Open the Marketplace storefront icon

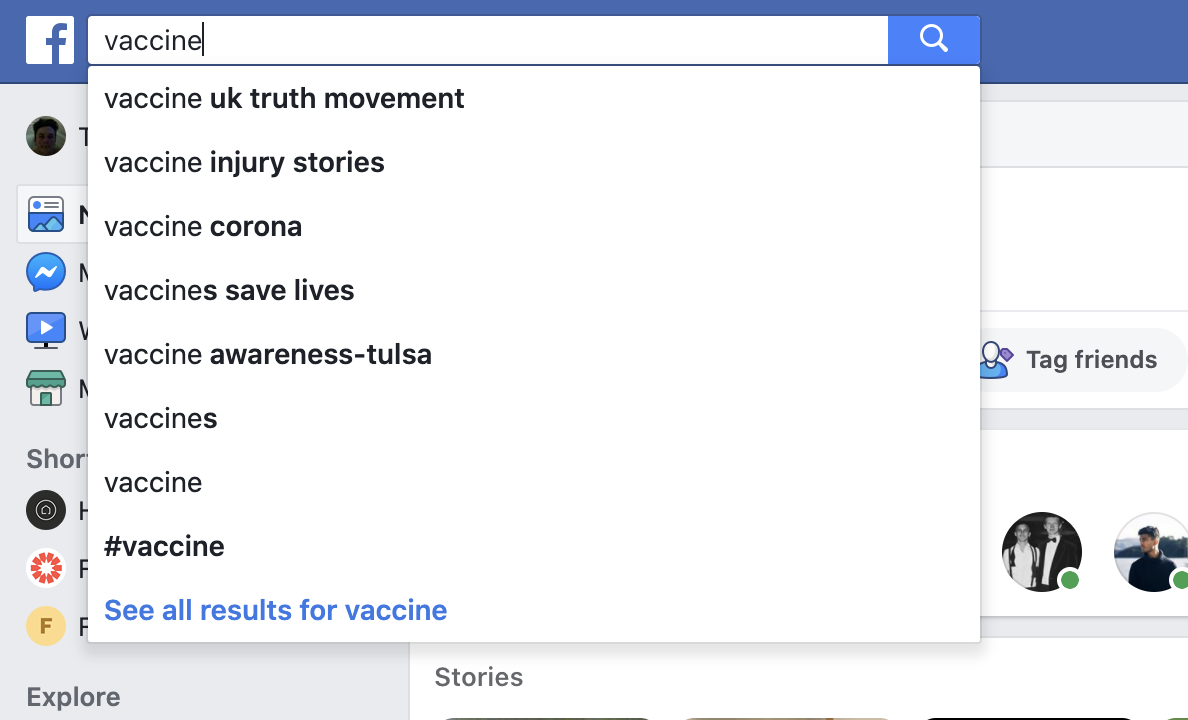[x=46, y=388]
